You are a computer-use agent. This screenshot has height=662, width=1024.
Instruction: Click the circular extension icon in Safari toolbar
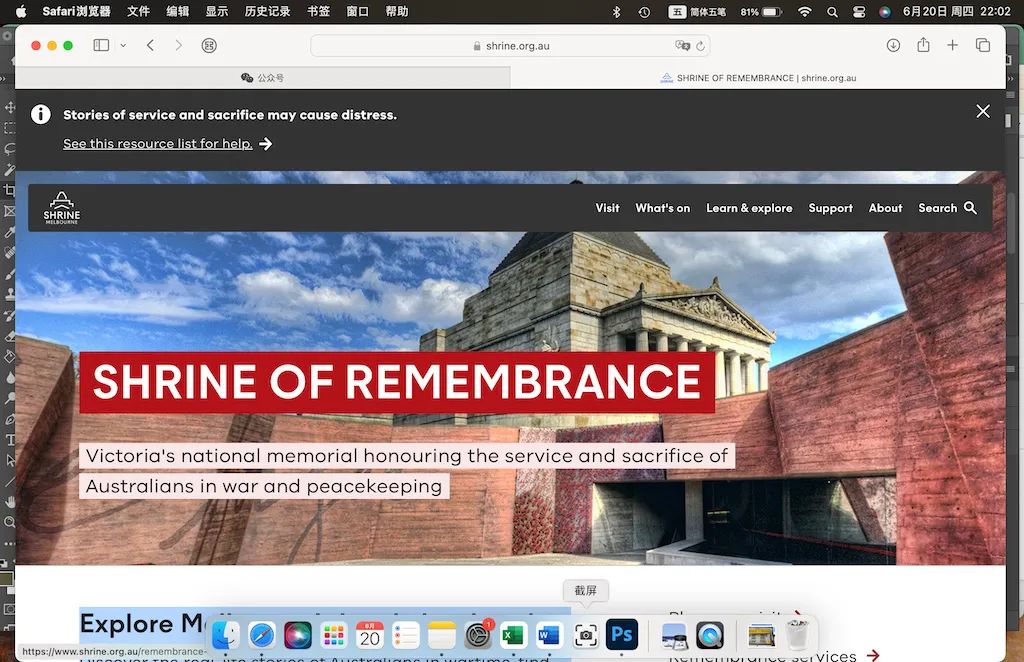(209, 46)
